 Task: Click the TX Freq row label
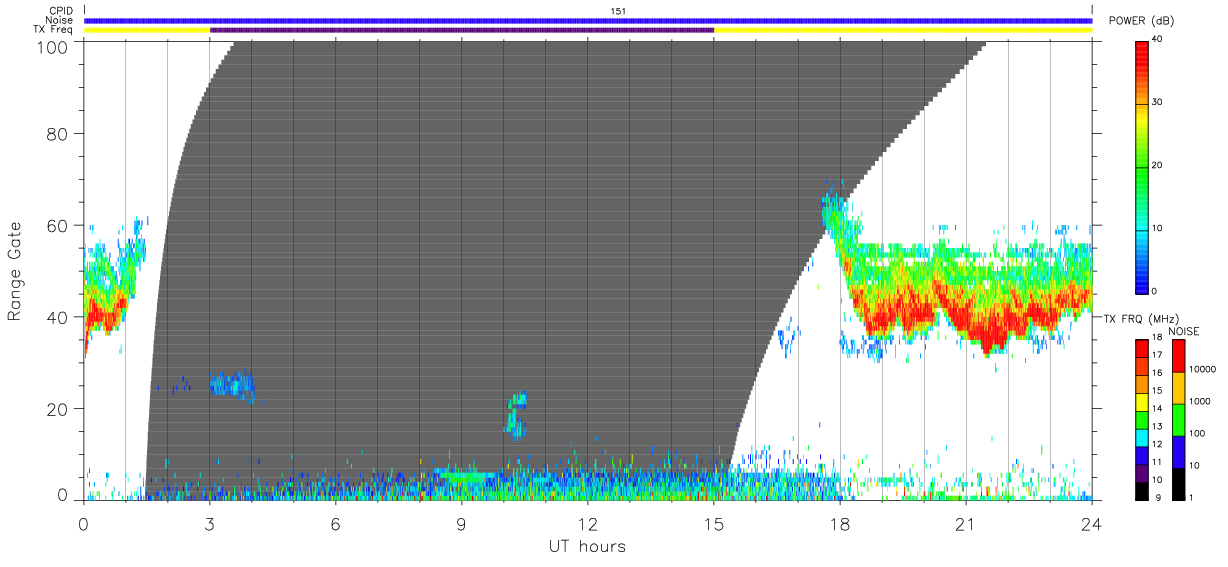coord(55,30)
